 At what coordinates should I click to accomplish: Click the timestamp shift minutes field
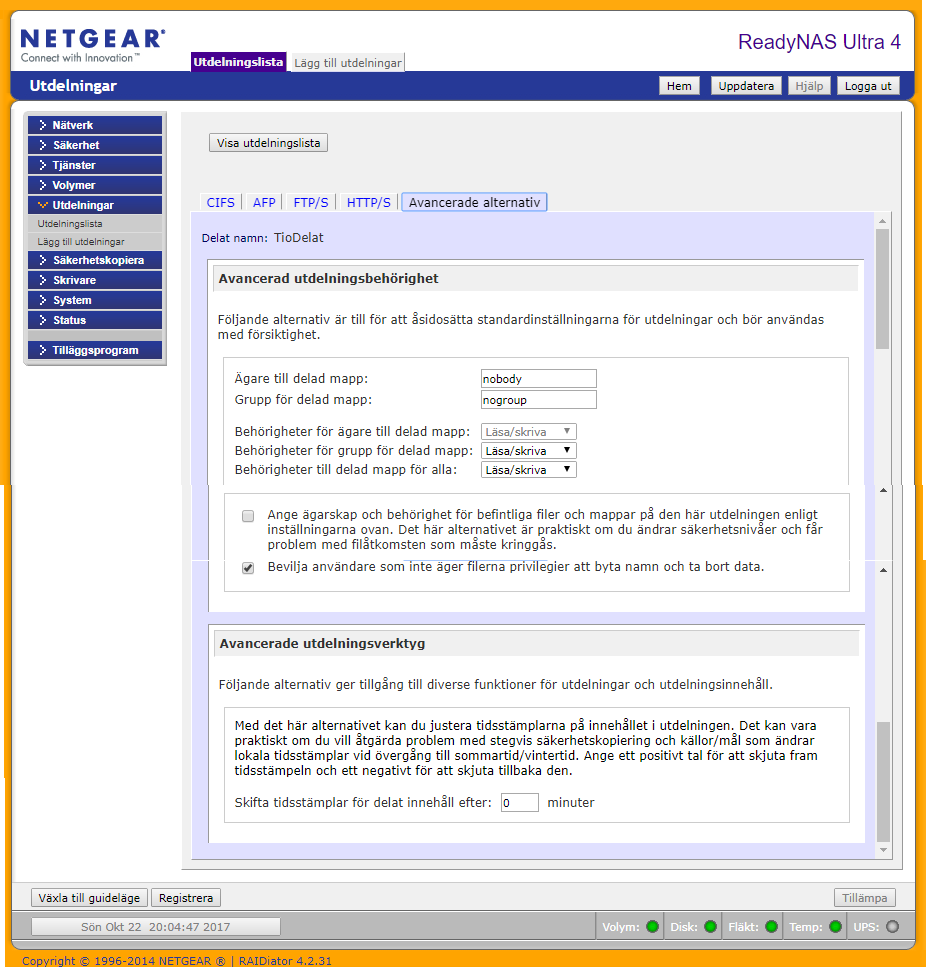click(520, 803)
